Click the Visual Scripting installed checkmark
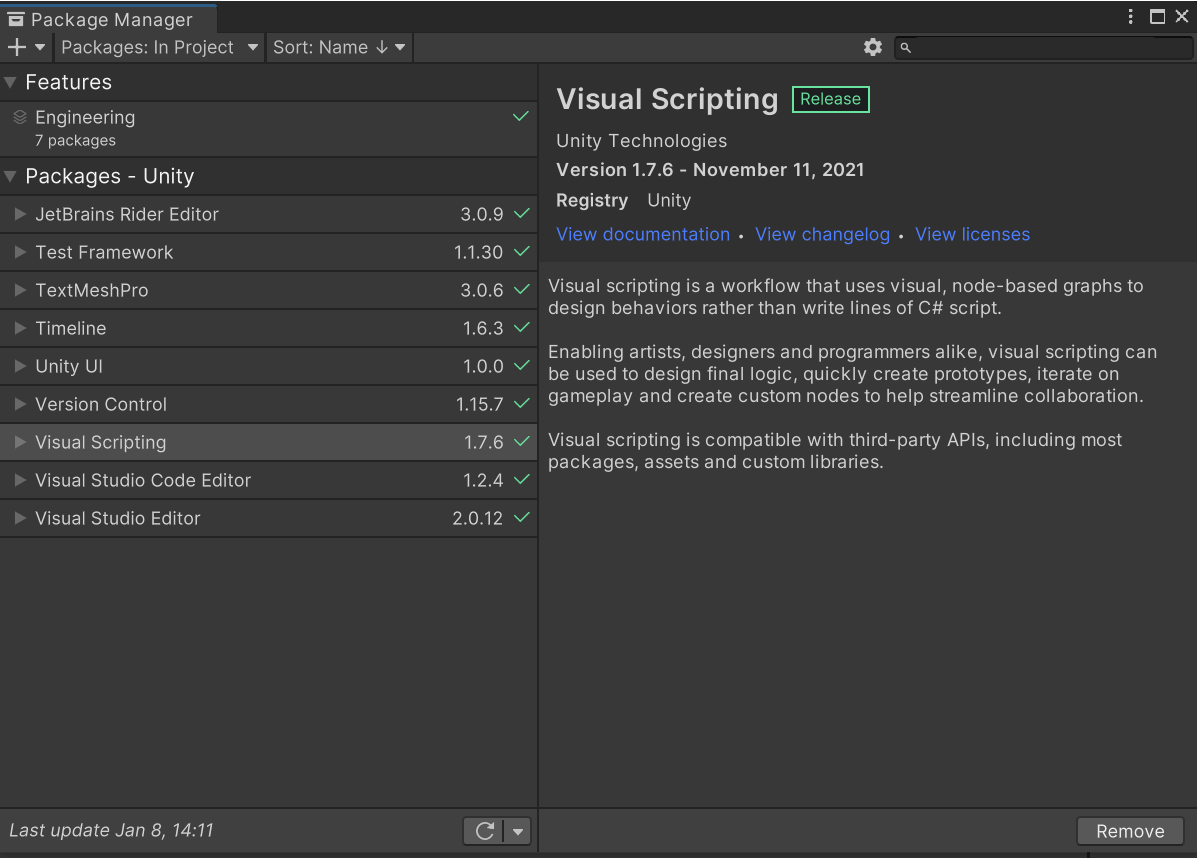The height and width of the screenshot is (858, 1197). (519, 441)
